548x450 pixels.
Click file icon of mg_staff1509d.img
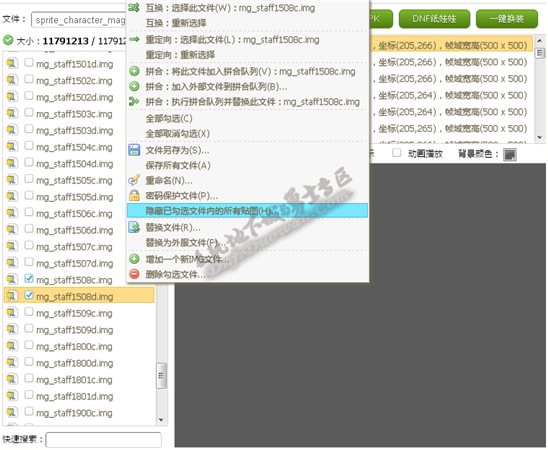pos(12,329)
